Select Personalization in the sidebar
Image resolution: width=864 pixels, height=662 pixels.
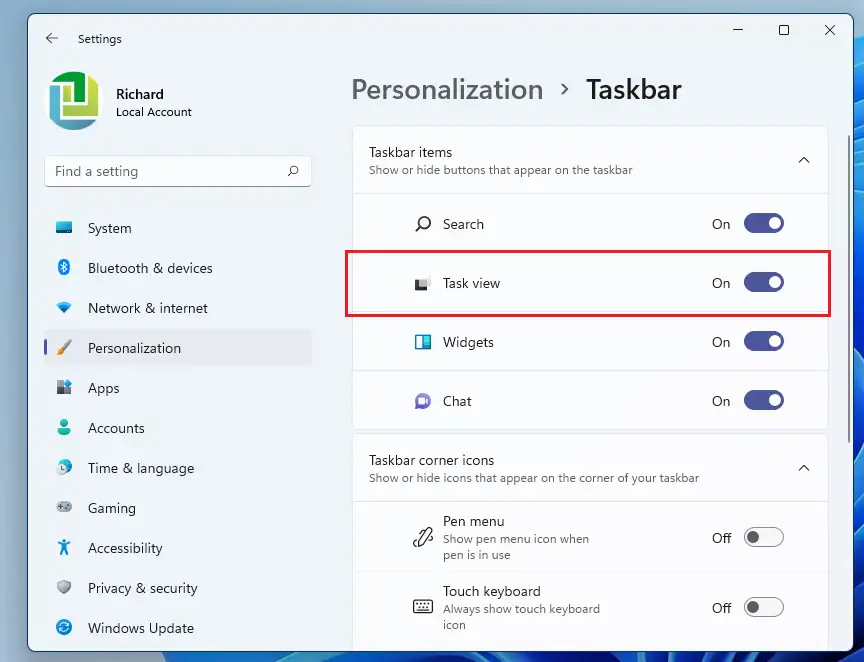(178, 348)
